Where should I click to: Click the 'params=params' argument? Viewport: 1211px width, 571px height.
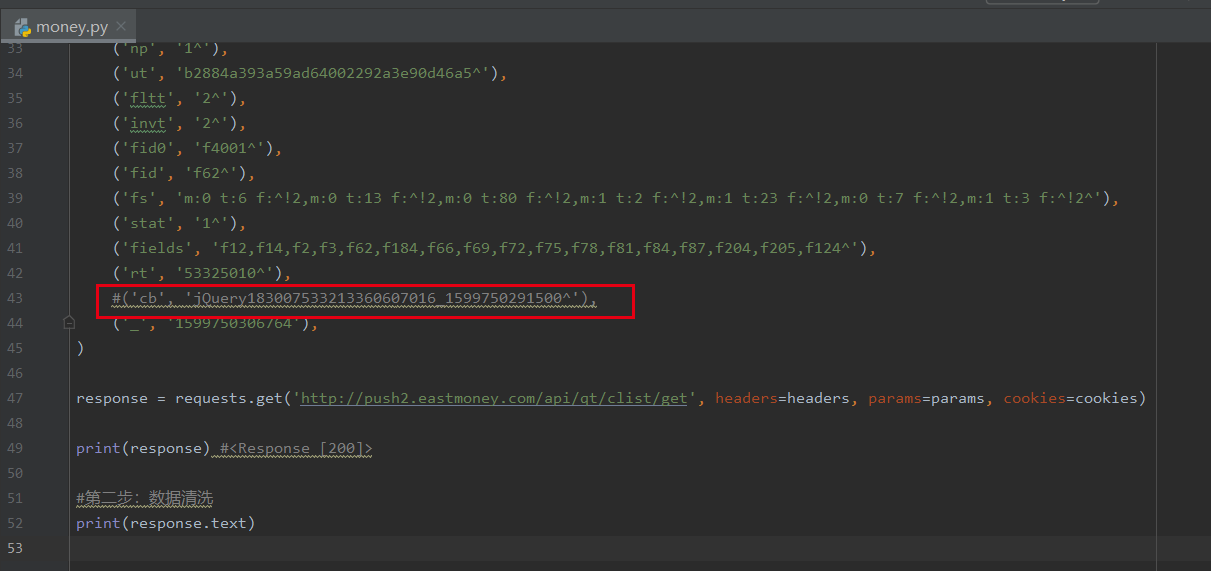click(927, 398)
